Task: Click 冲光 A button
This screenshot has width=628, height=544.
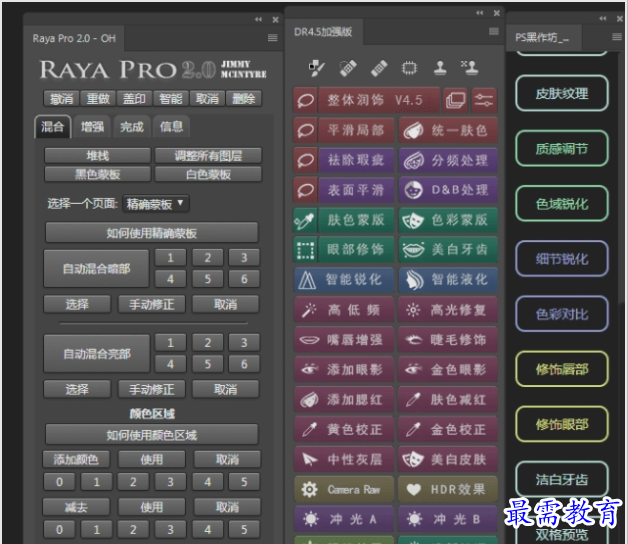Action: [x=344, y=519]
